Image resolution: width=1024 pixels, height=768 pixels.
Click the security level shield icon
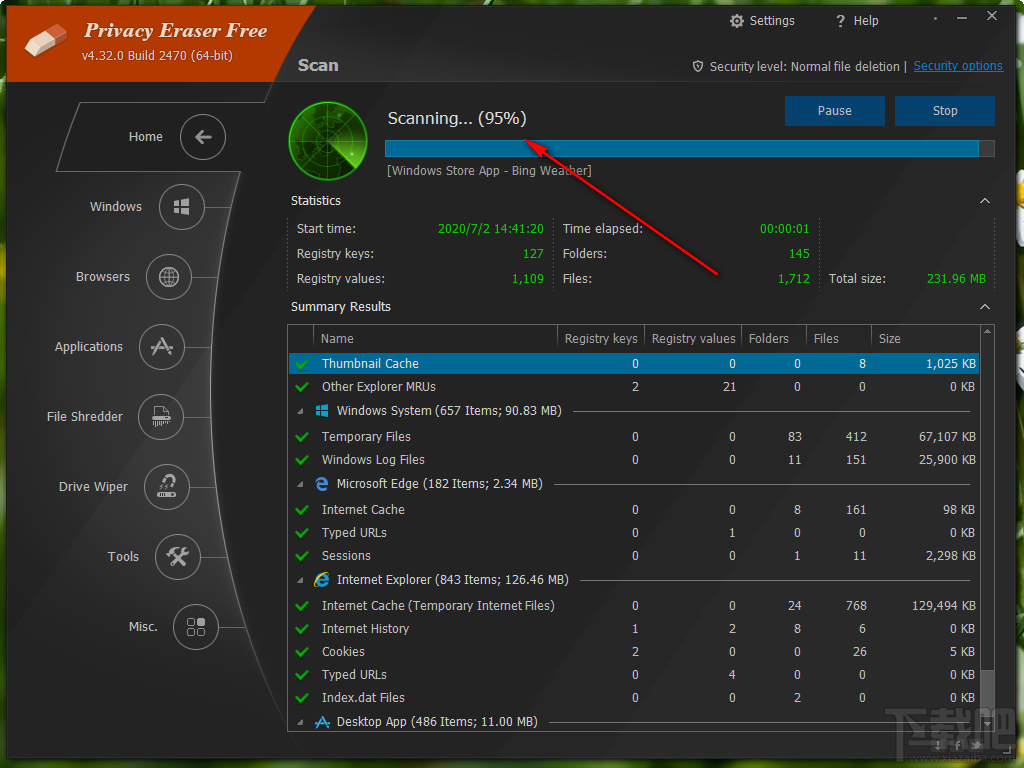coord(698,67)
